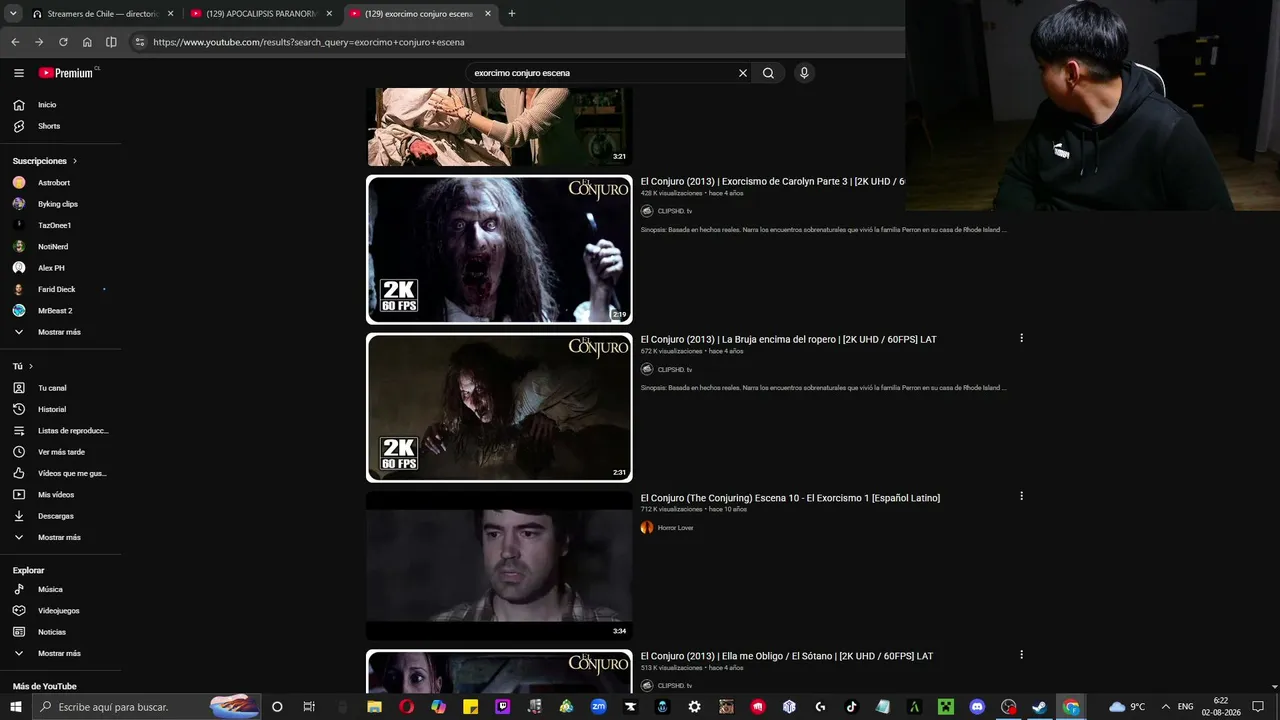The image size is (1280, 720).
Task: Visit Horror Lover channel link
Action: (675, 528)
